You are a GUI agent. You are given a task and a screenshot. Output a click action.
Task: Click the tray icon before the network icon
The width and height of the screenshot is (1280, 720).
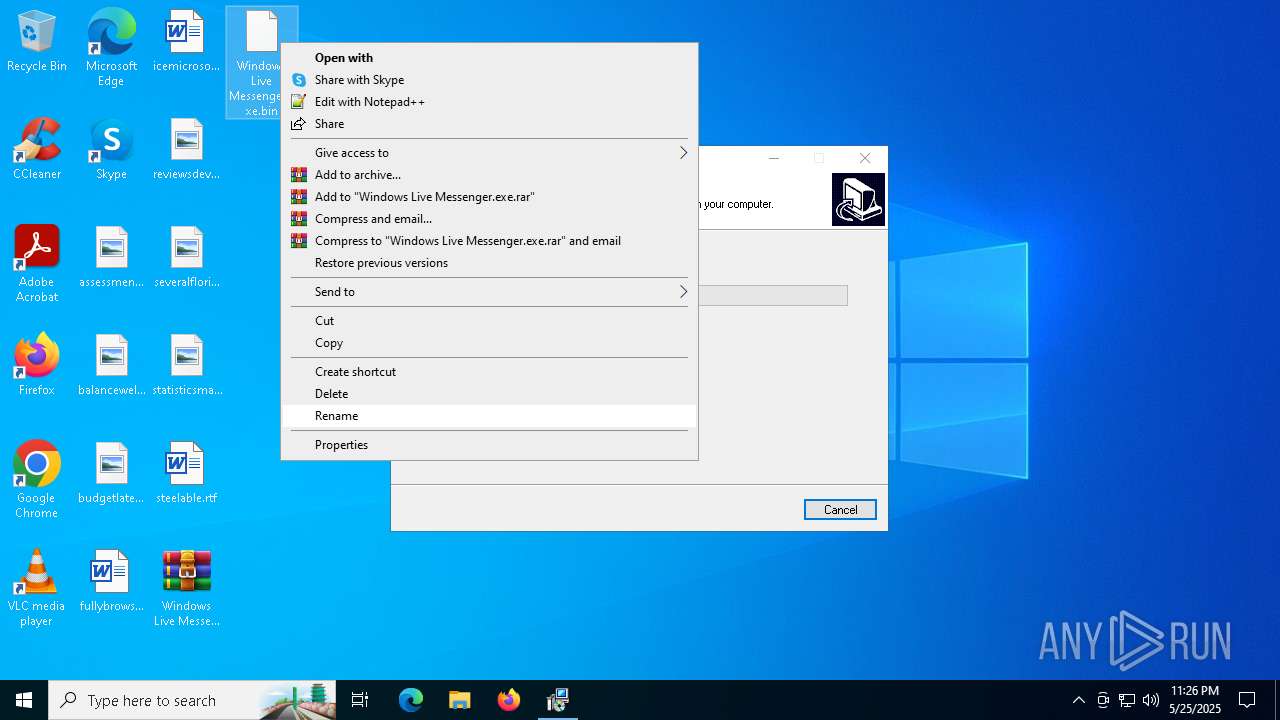click(x=1103, y=700)
